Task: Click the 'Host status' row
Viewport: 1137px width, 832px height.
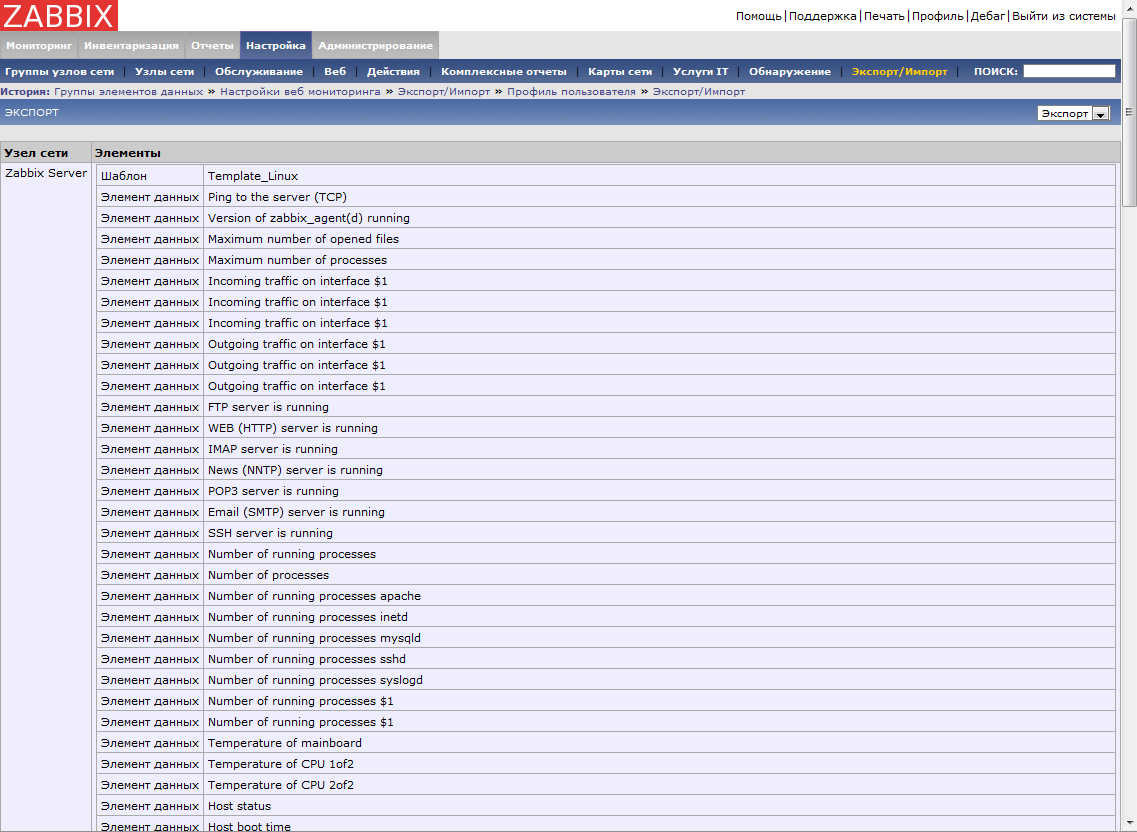Action: [606, 807]
